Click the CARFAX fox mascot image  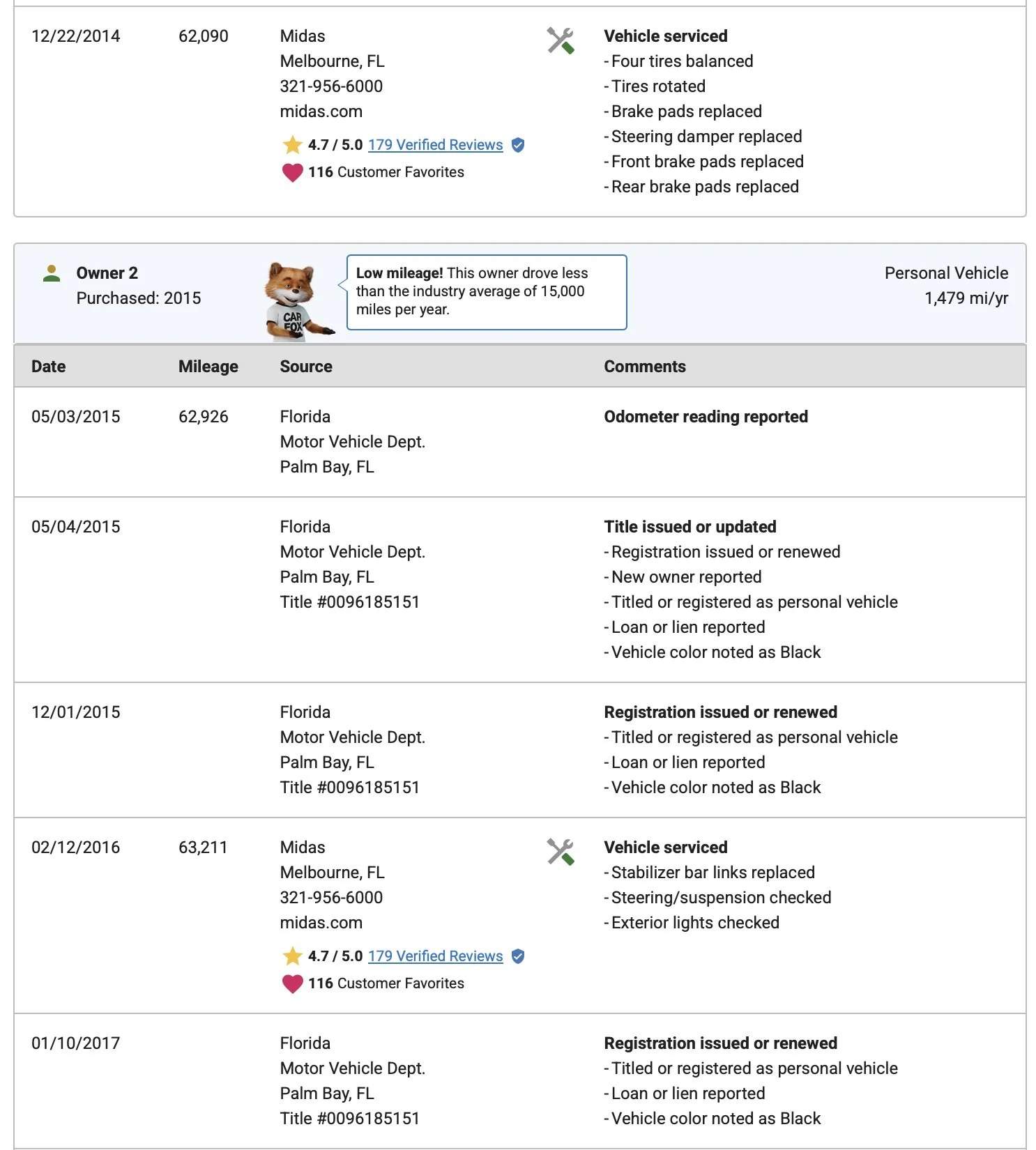click(294, 300)
